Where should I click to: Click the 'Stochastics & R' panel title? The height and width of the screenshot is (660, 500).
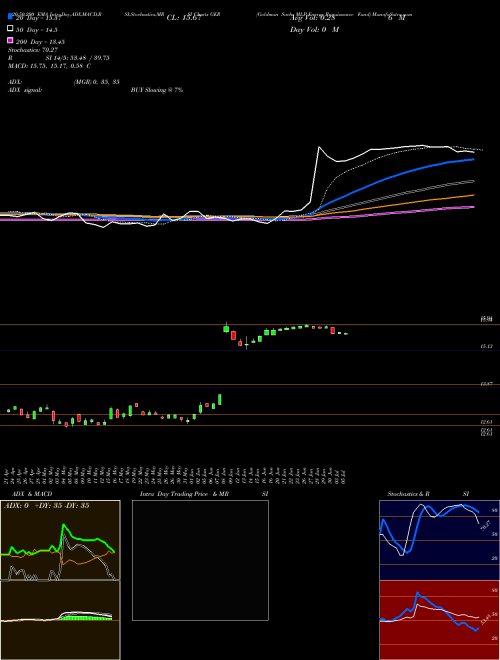[x=409, y=494]
